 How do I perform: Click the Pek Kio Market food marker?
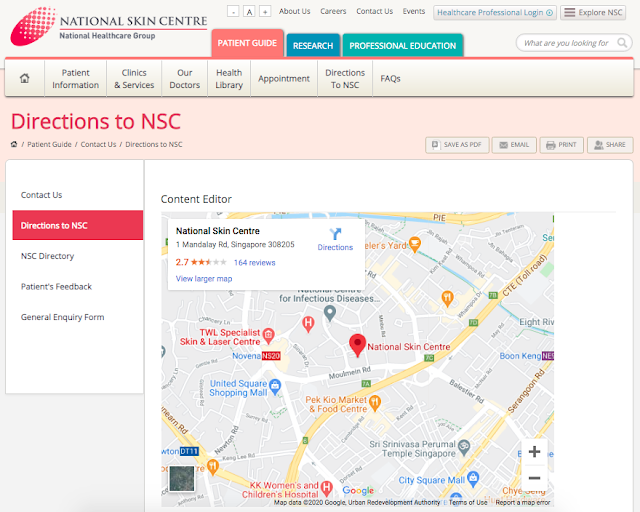[375, 403]
